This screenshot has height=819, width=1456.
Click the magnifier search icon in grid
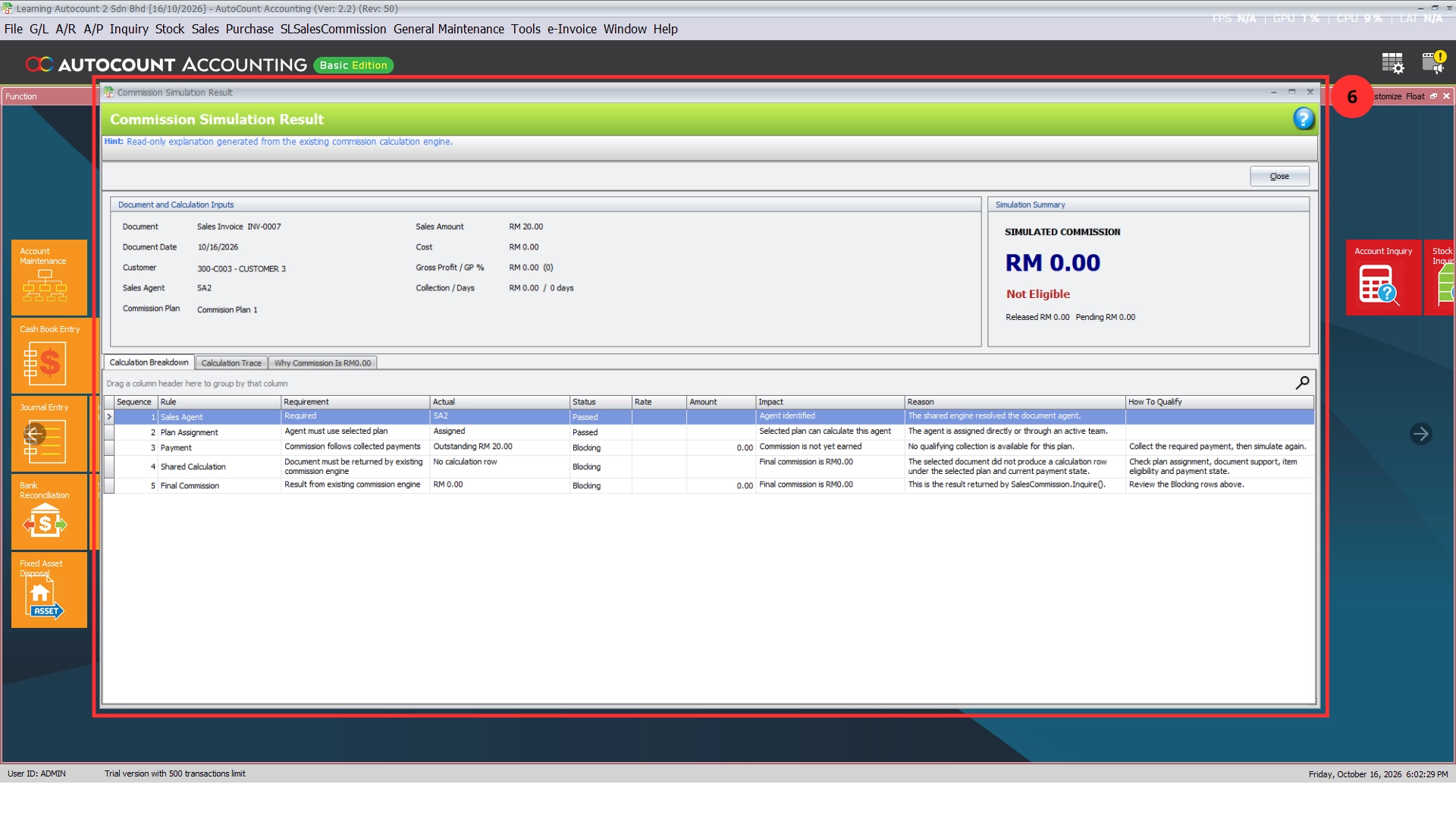[x=1302, y=383]
